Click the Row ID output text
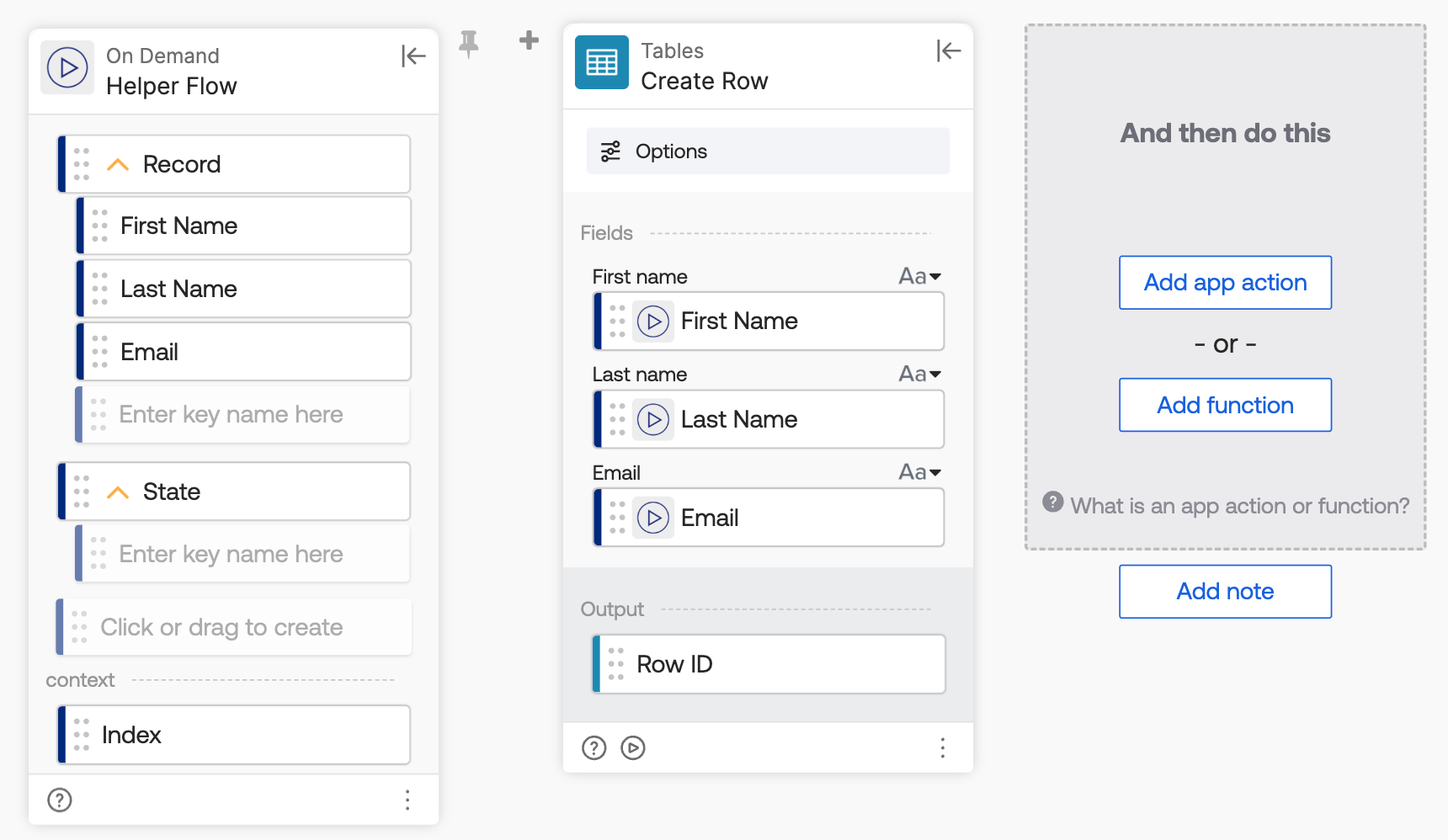This screenshot has height=840, width=1448. 674,664
